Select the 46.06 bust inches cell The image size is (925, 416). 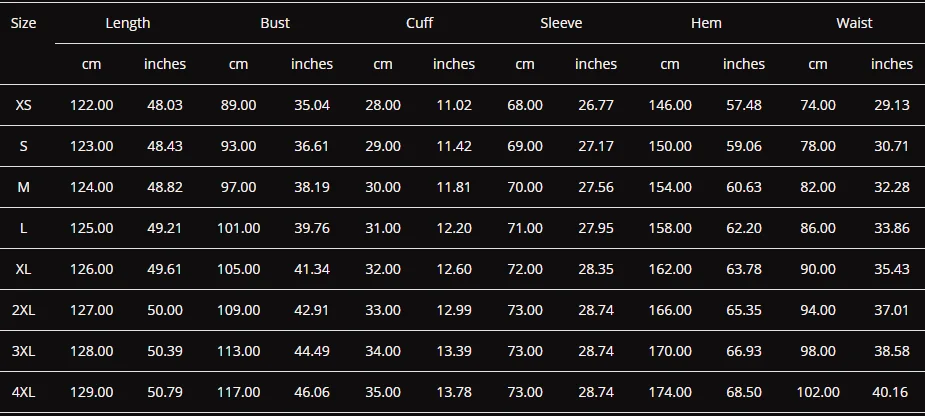tap(312, 392)
